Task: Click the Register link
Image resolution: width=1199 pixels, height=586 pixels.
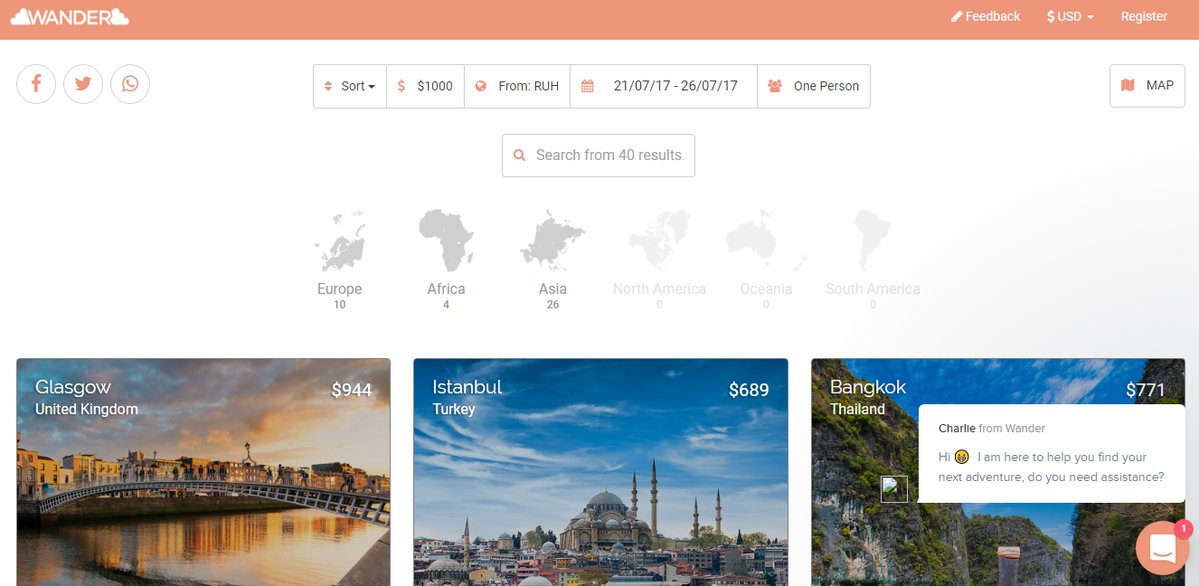Action: tap(1143, 16)
